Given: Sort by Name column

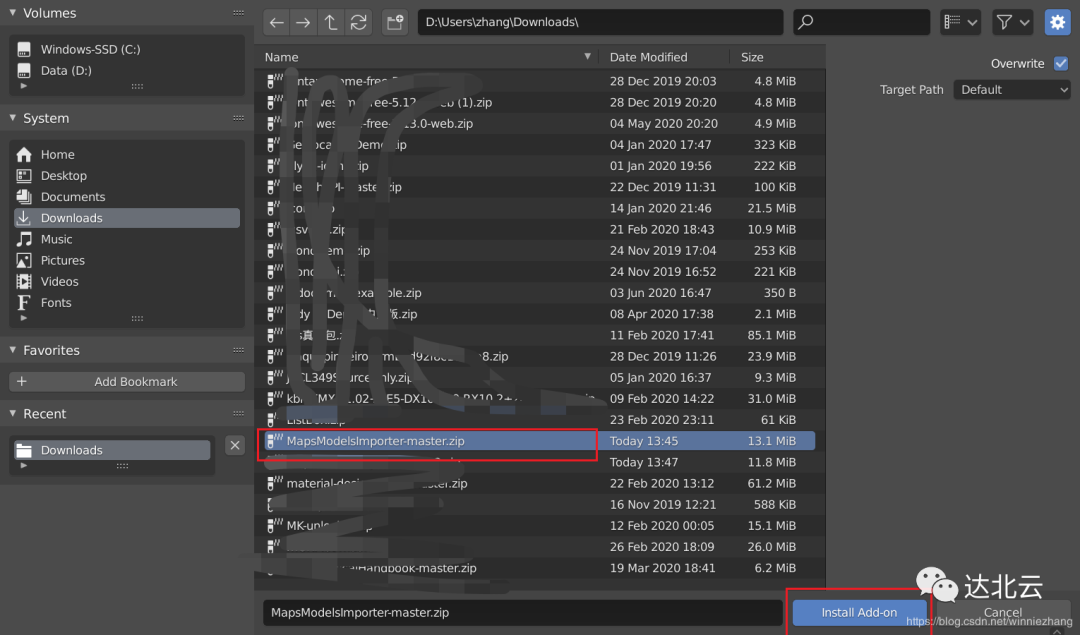Looking at the screenshot, I should [x=427, y=57].
